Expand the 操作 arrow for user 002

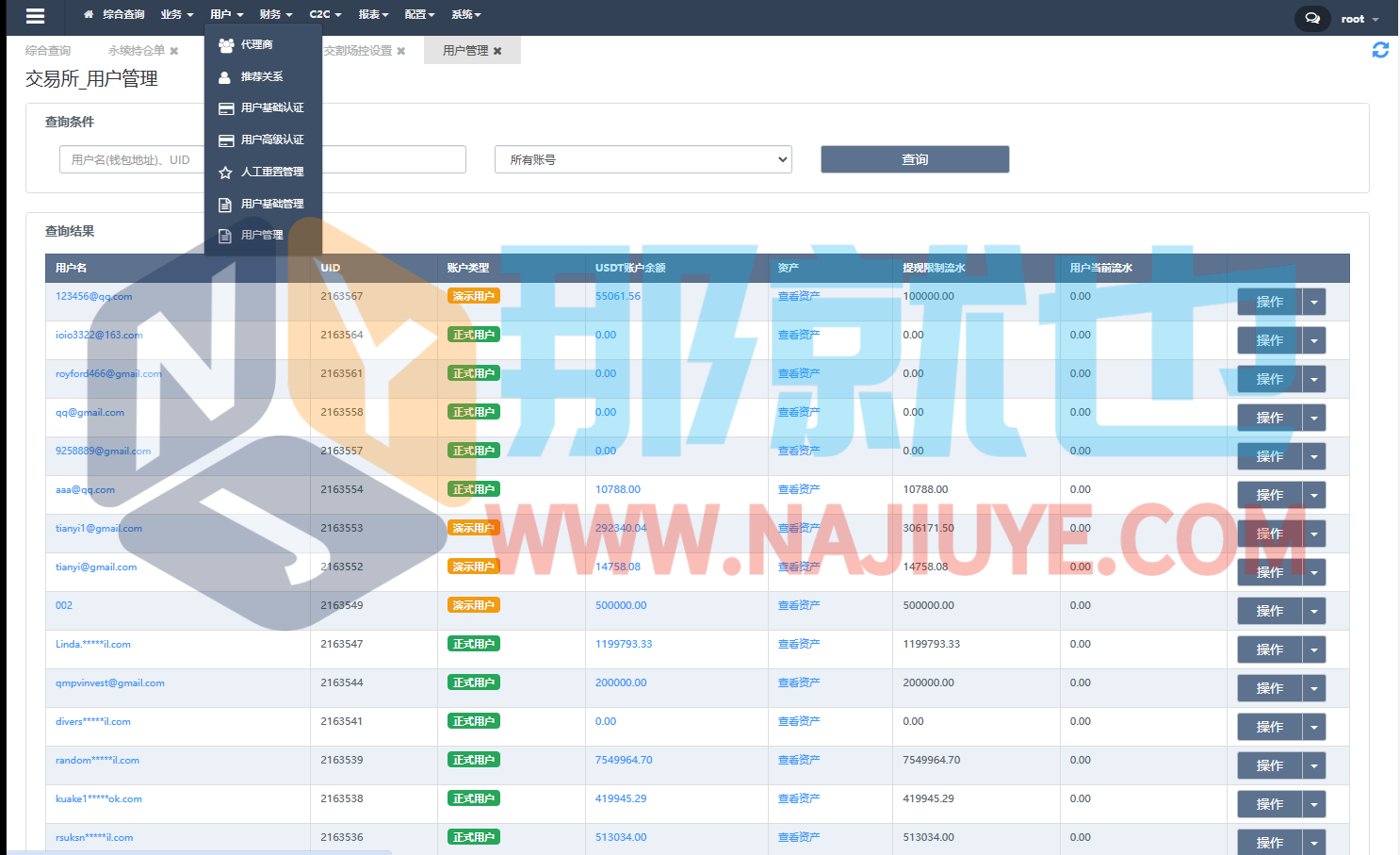pos(1314,611)
